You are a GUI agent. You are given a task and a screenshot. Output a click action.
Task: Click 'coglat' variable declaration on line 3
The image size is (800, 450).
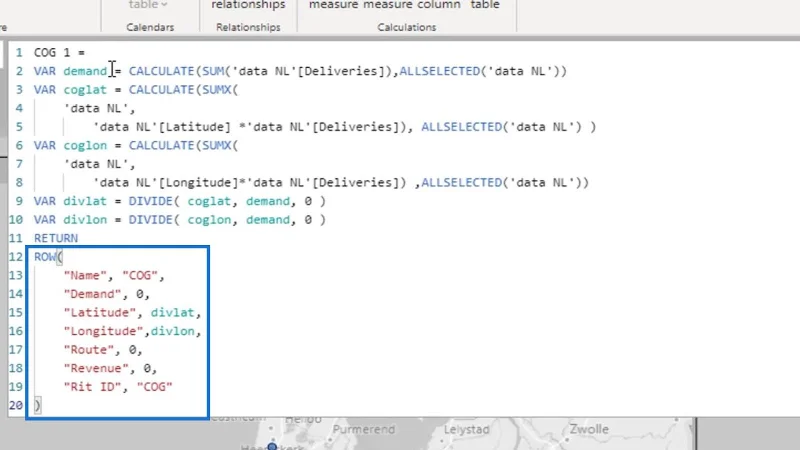[85, 90]
